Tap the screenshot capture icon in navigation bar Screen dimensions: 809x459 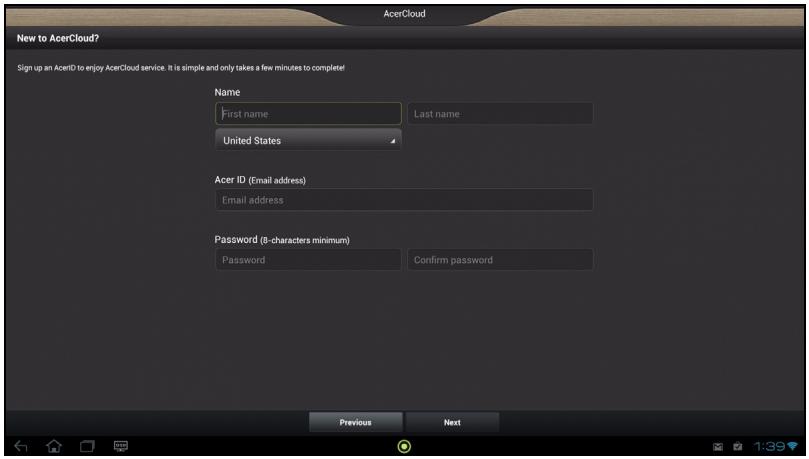pyautogui.click(x=121, y=446)
